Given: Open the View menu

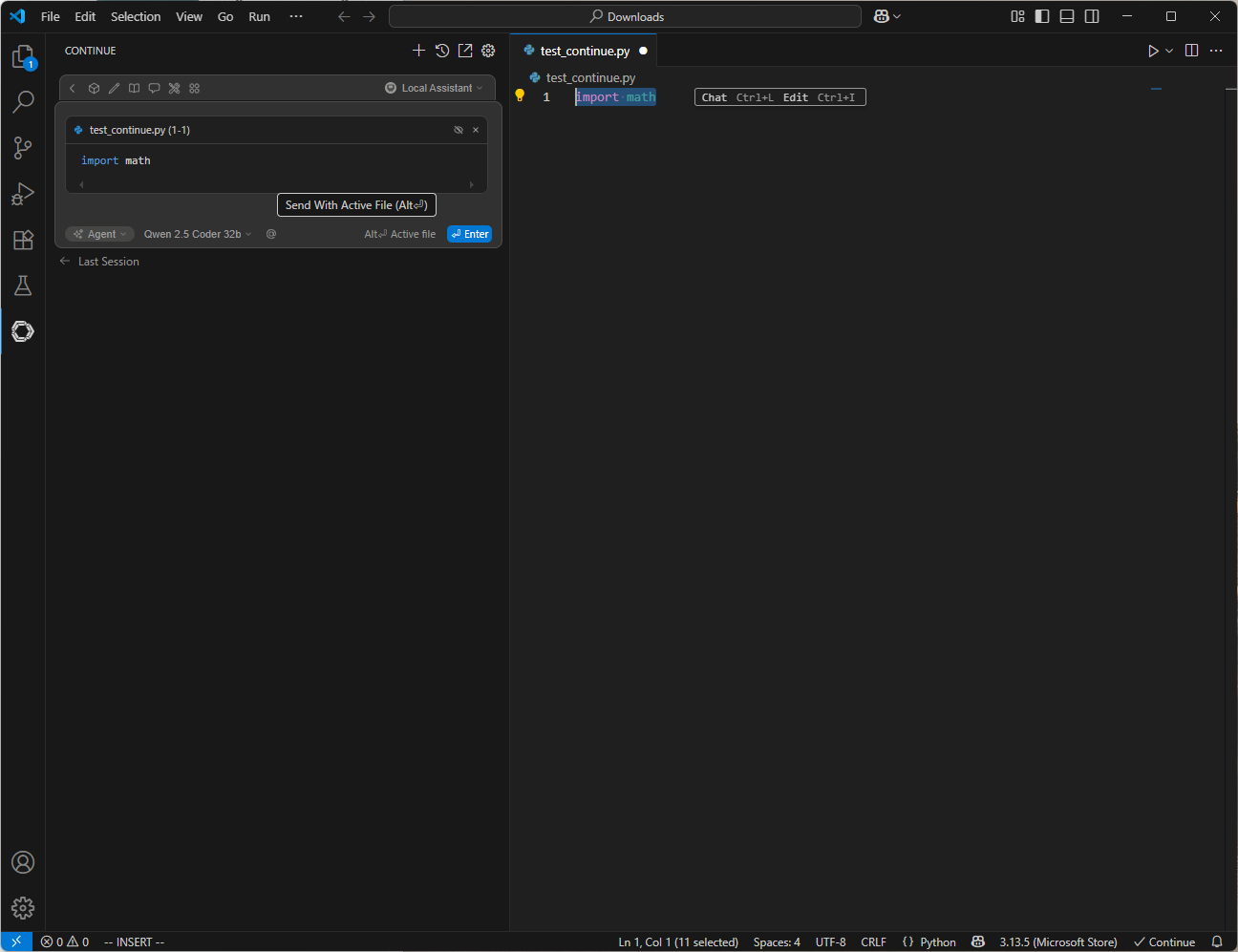Looking at the screenshot, I should (189, 16).
